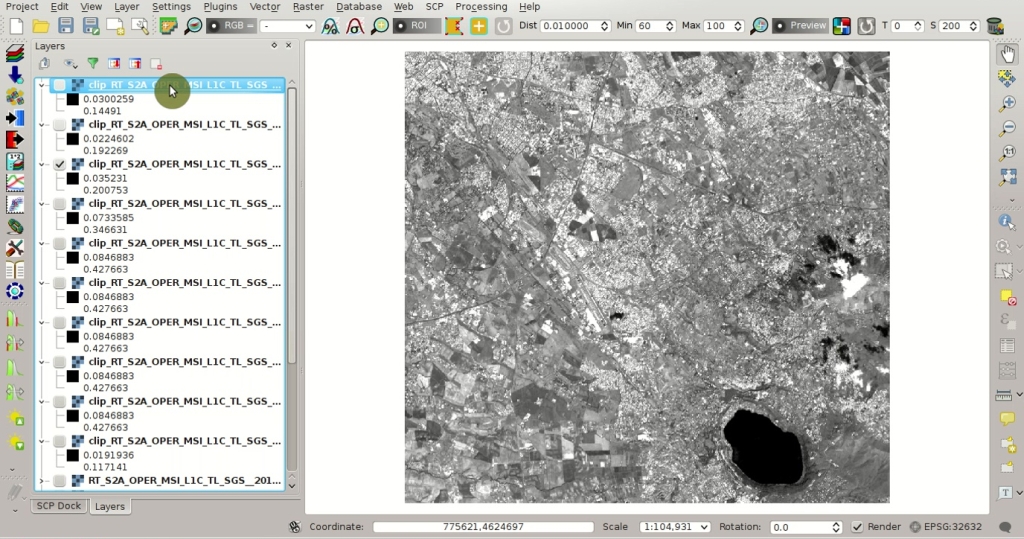The width and height of the screenshot is (1024, 539).
Task: Uncheck the visible layer with value 0.035231
Action: tap(59, 164)
